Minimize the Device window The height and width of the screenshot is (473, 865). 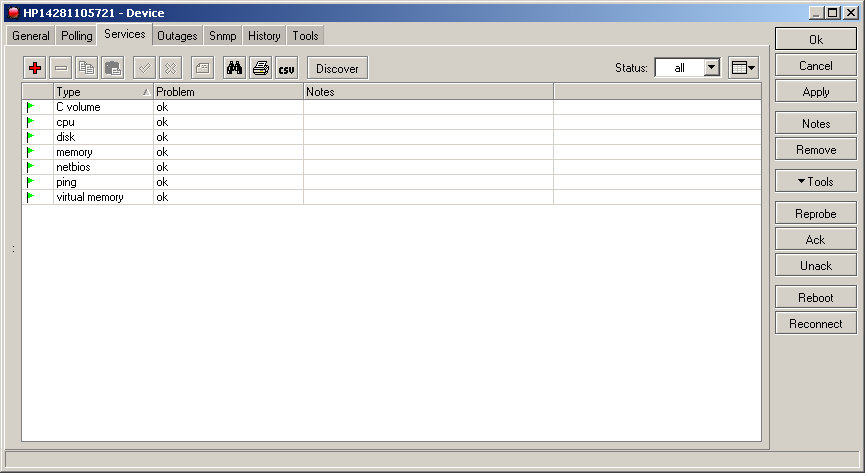(816, 13)
